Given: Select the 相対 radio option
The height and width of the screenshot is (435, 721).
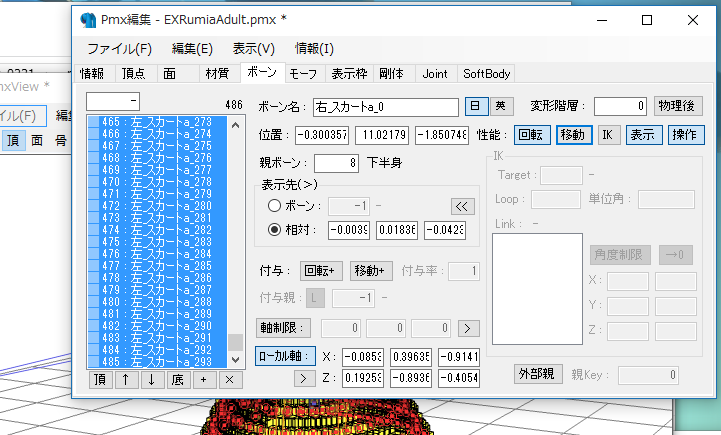Looking at the screenshot, I should click(x=275, y=230).
